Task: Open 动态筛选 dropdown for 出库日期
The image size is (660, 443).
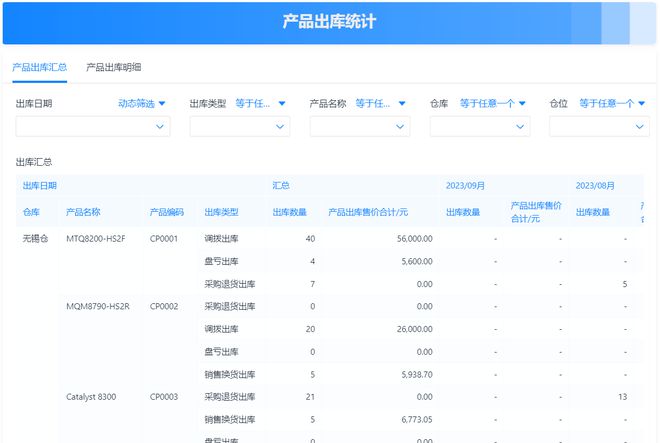Action: pyautogui.click(x=141, y=104)
